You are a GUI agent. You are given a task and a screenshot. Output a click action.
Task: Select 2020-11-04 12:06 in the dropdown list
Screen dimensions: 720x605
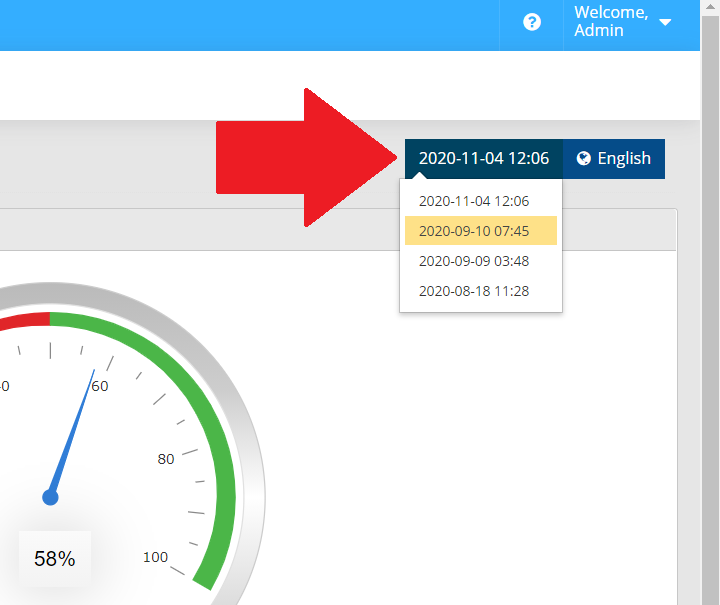pyautogui.click(x=474, y=201)
